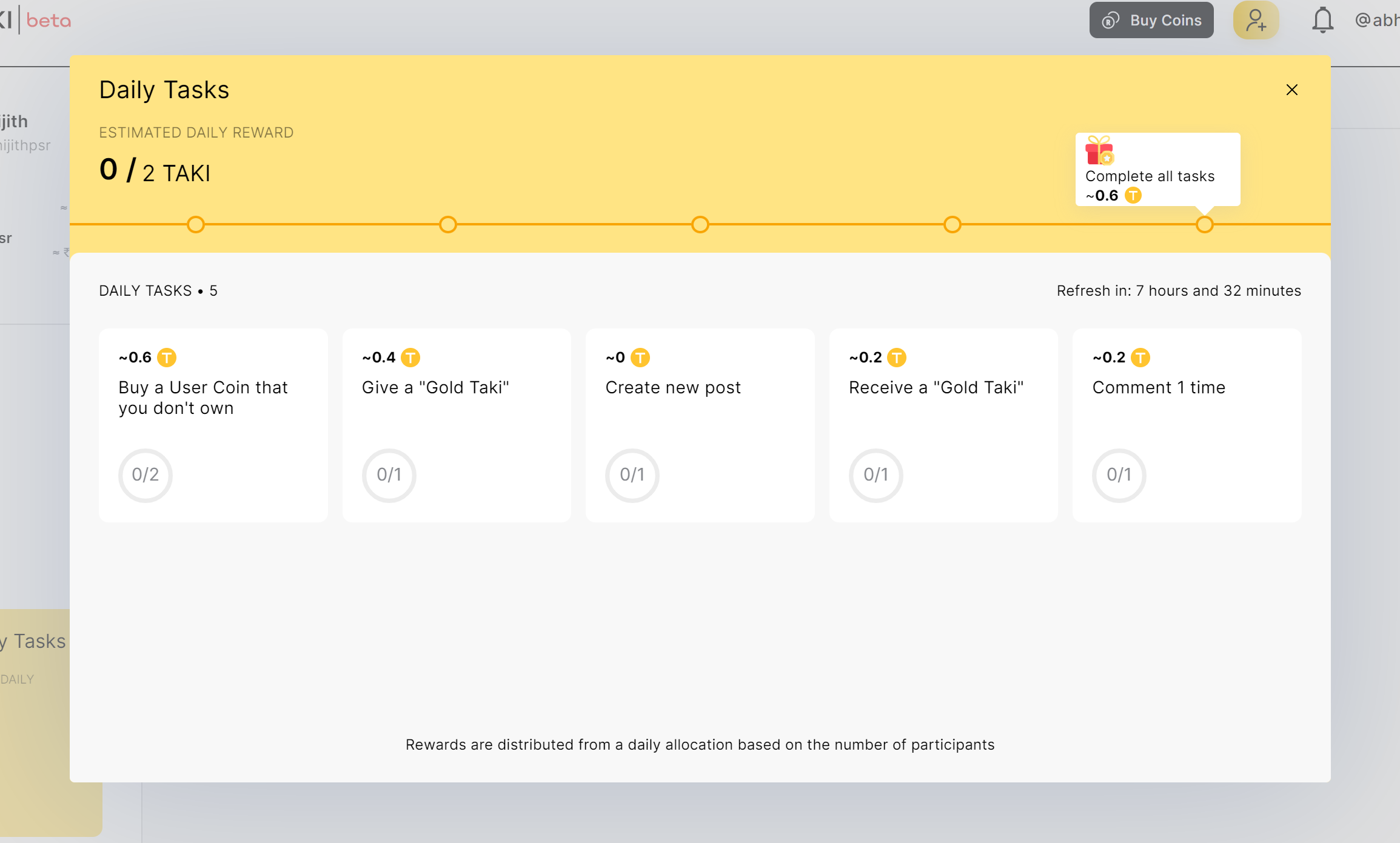This screenshot has height=843, width=1400.
Task: Click the 0/2 progress circle on first task
Action: coord(145,476)
